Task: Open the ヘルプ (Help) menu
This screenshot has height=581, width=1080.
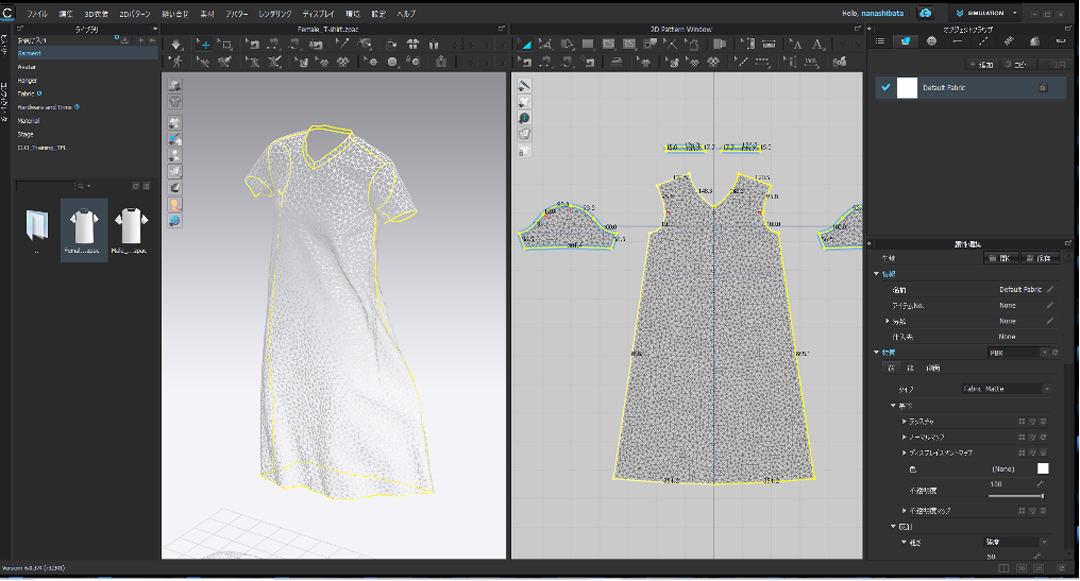Action: (x=406, y=14)
